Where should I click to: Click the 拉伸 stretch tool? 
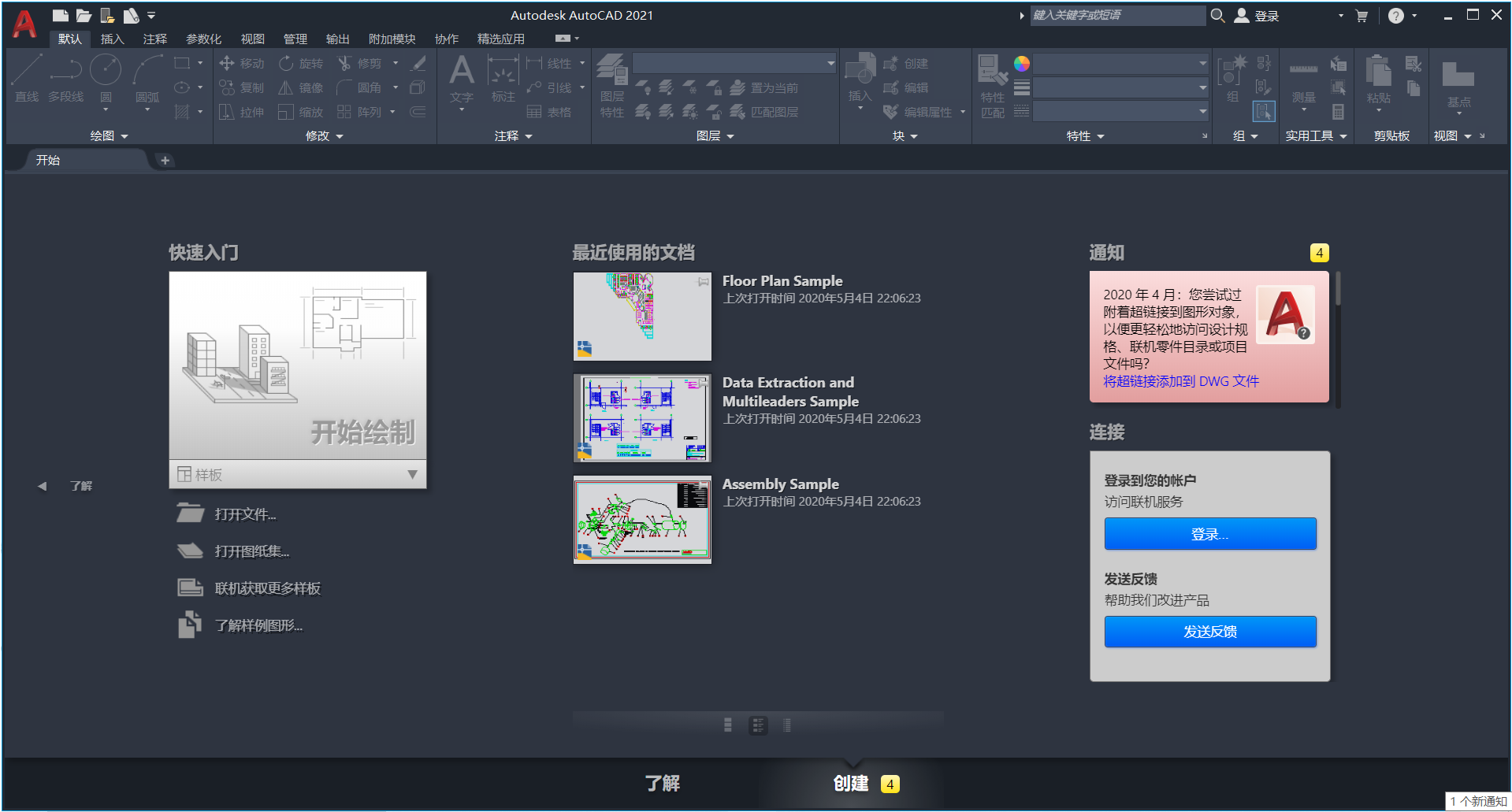(241, 112)
